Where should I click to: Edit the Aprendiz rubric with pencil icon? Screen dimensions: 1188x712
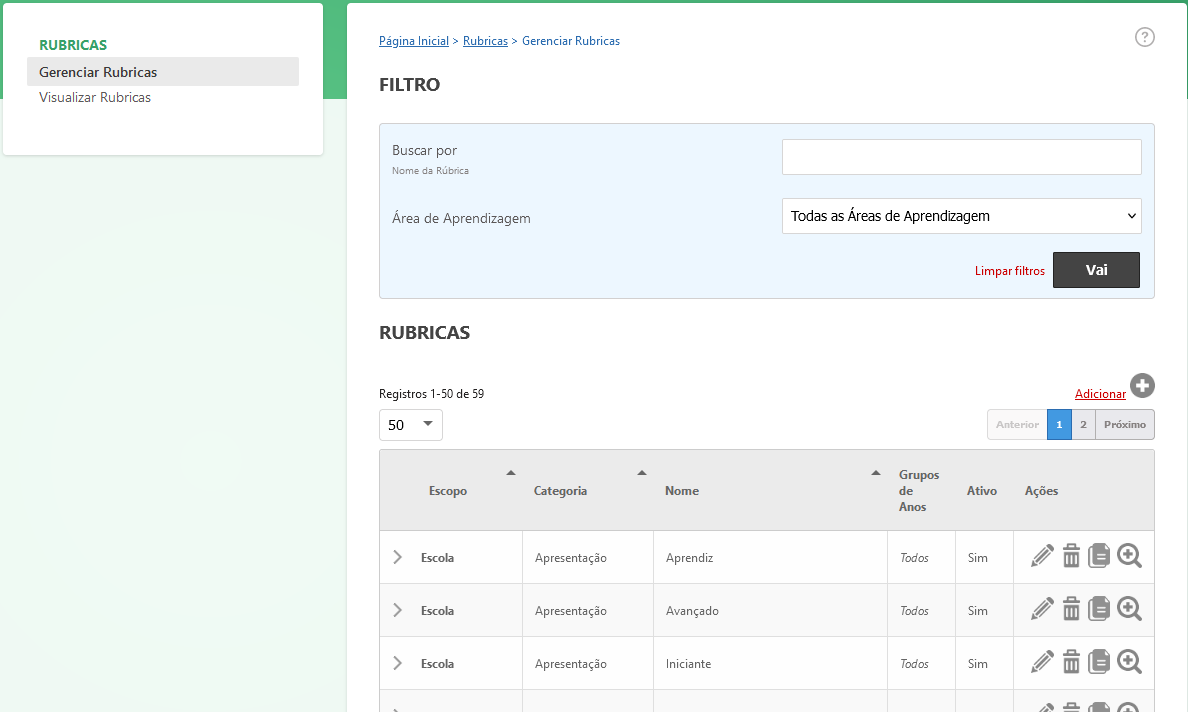(1042, 556)
